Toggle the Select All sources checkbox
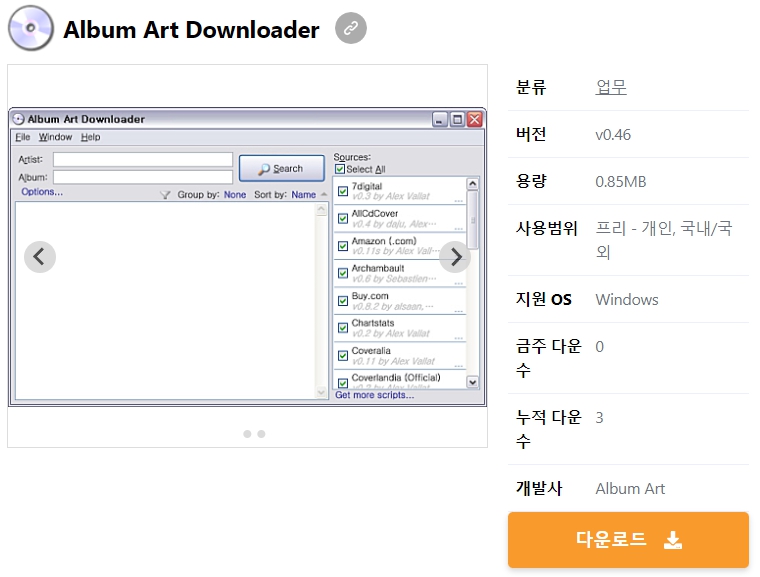Viewport: 760px width, 577px height. coord(340,169)
